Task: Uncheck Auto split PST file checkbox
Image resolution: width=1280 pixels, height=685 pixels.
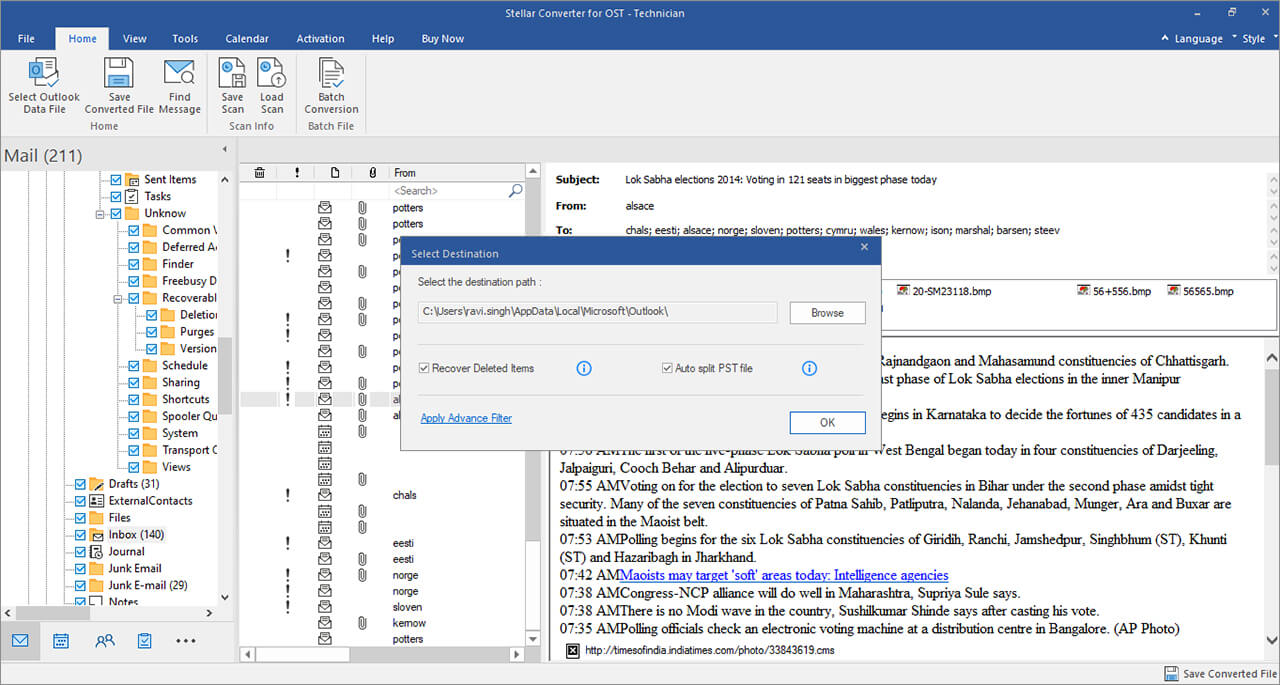Action: (668, 369)
